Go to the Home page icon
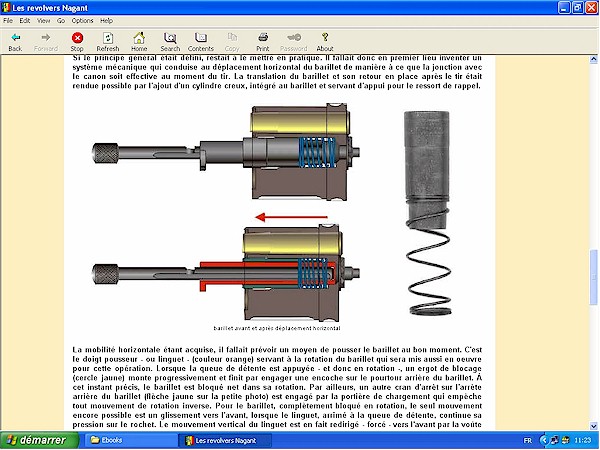 pos(139,41)
